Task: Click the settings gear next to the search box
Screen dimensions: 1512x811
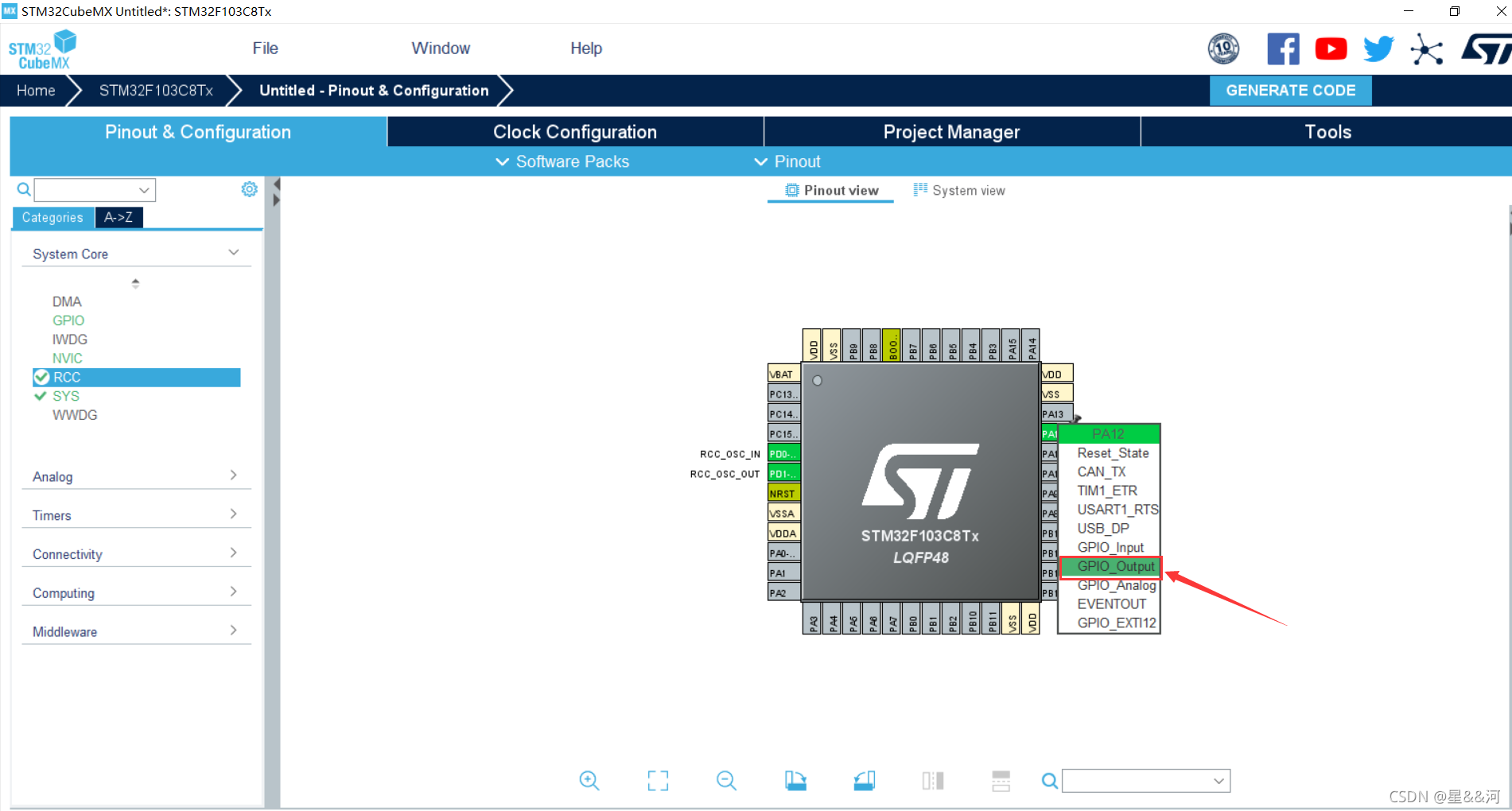Action: (249, 188)
